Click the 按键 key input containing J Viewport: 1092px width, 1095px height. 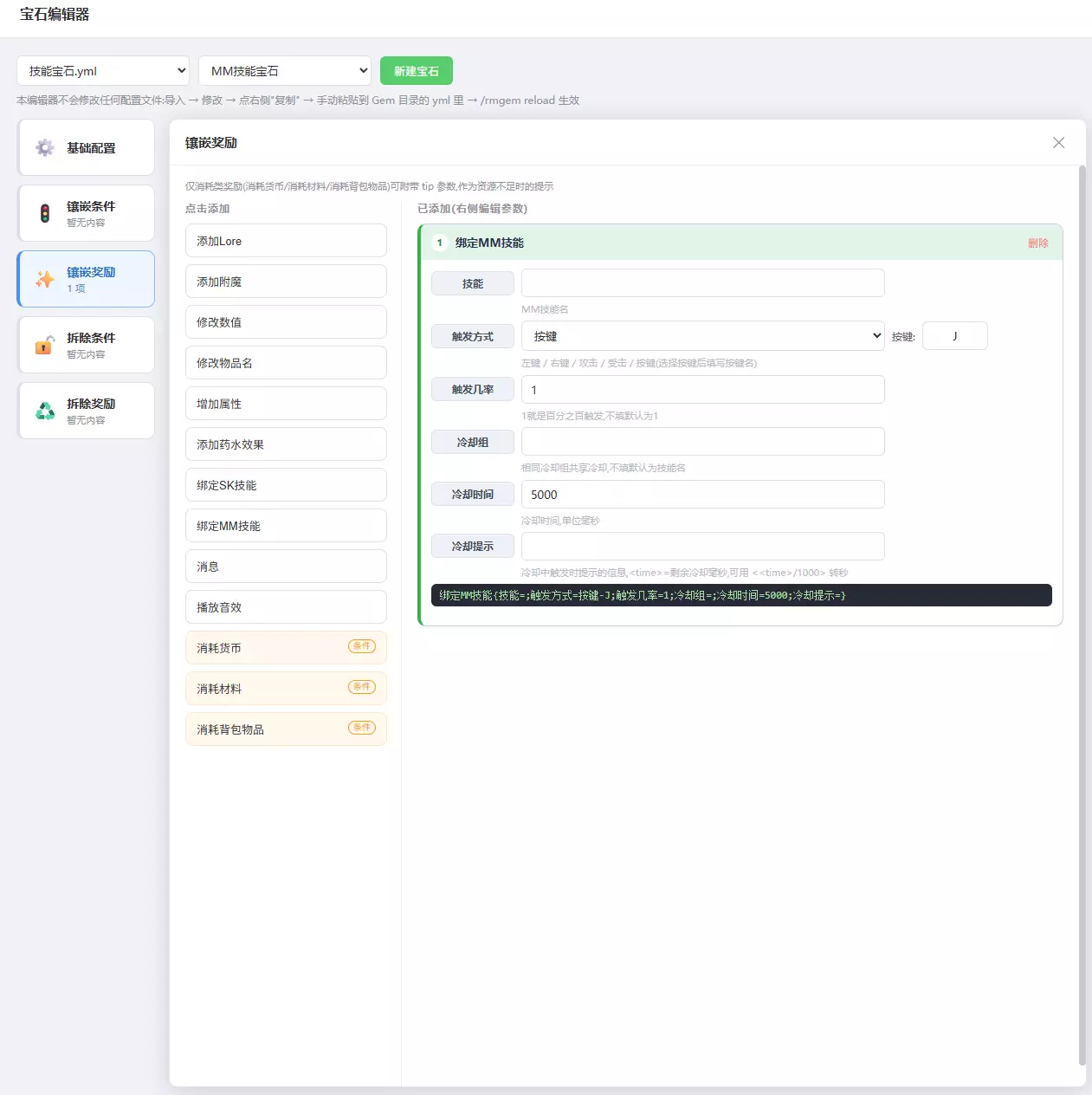coord(955,336)
